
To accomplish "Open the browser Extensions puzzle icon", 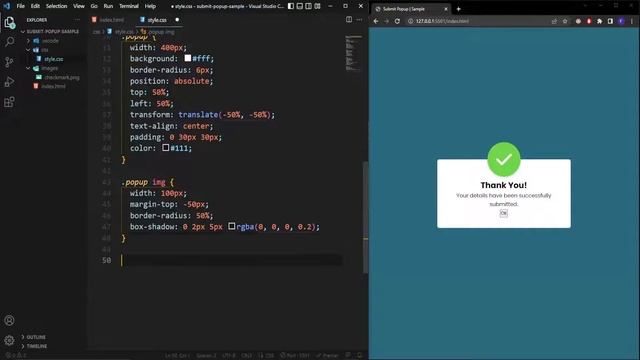I will (600, 21).
